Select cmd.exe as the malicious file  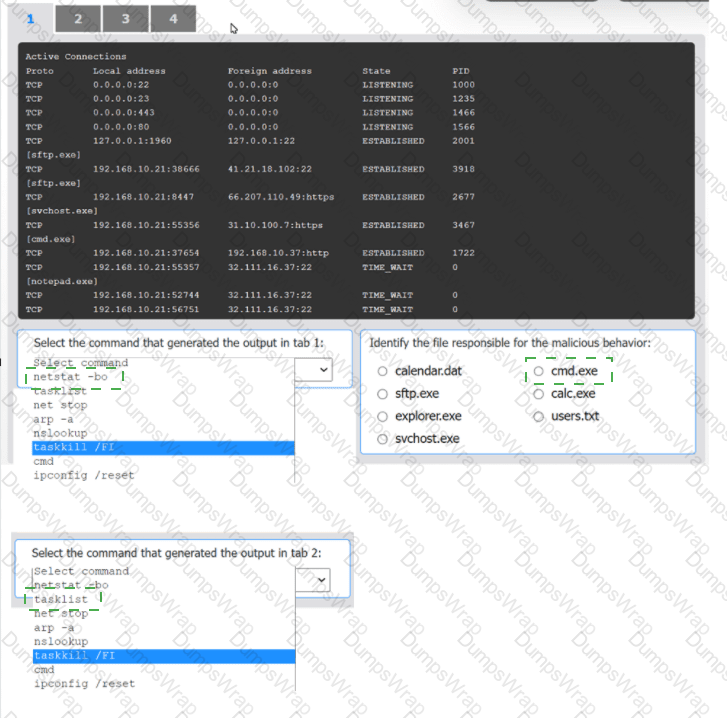538,371
